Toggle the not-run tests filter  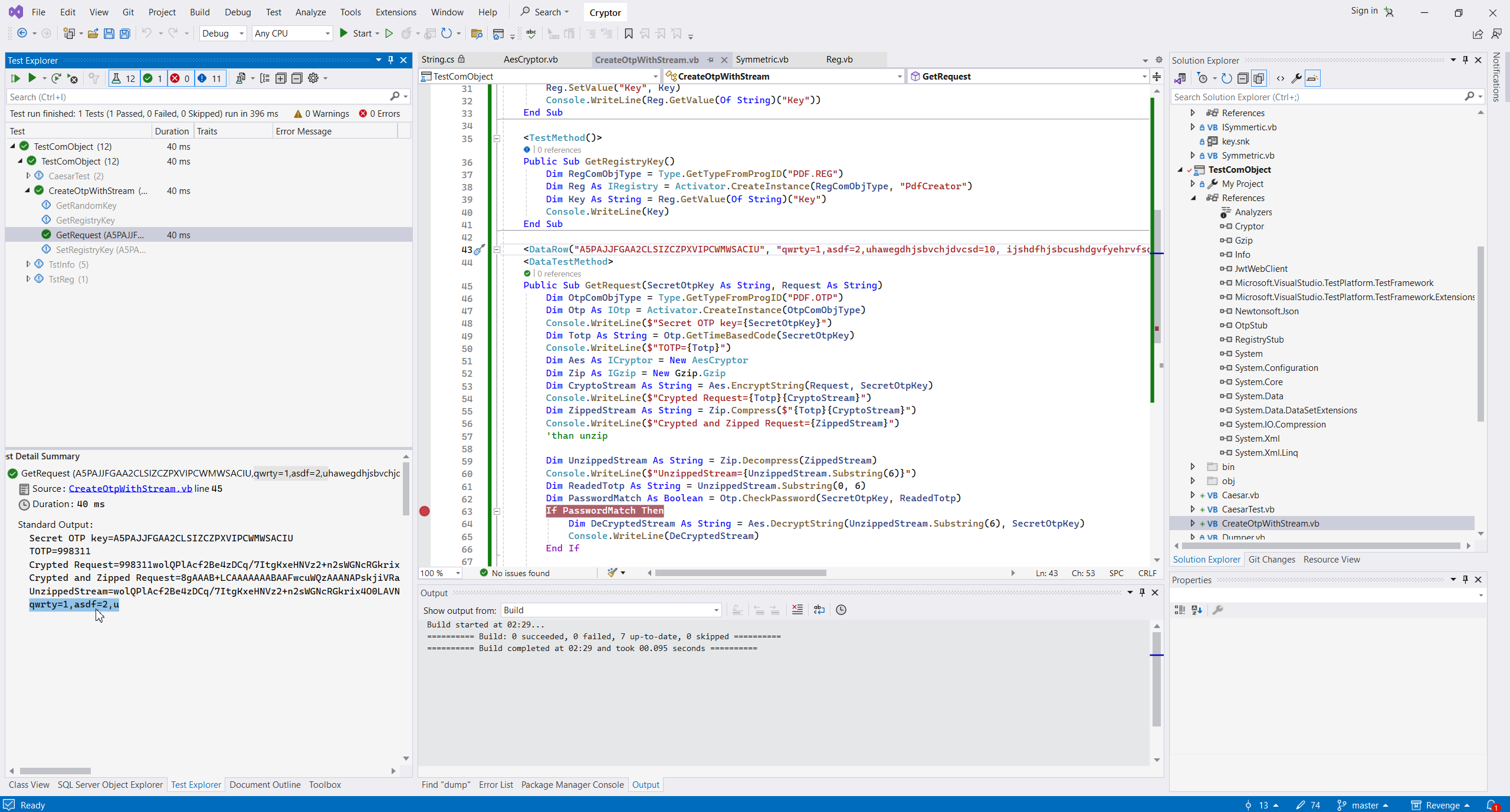(209, 78)
